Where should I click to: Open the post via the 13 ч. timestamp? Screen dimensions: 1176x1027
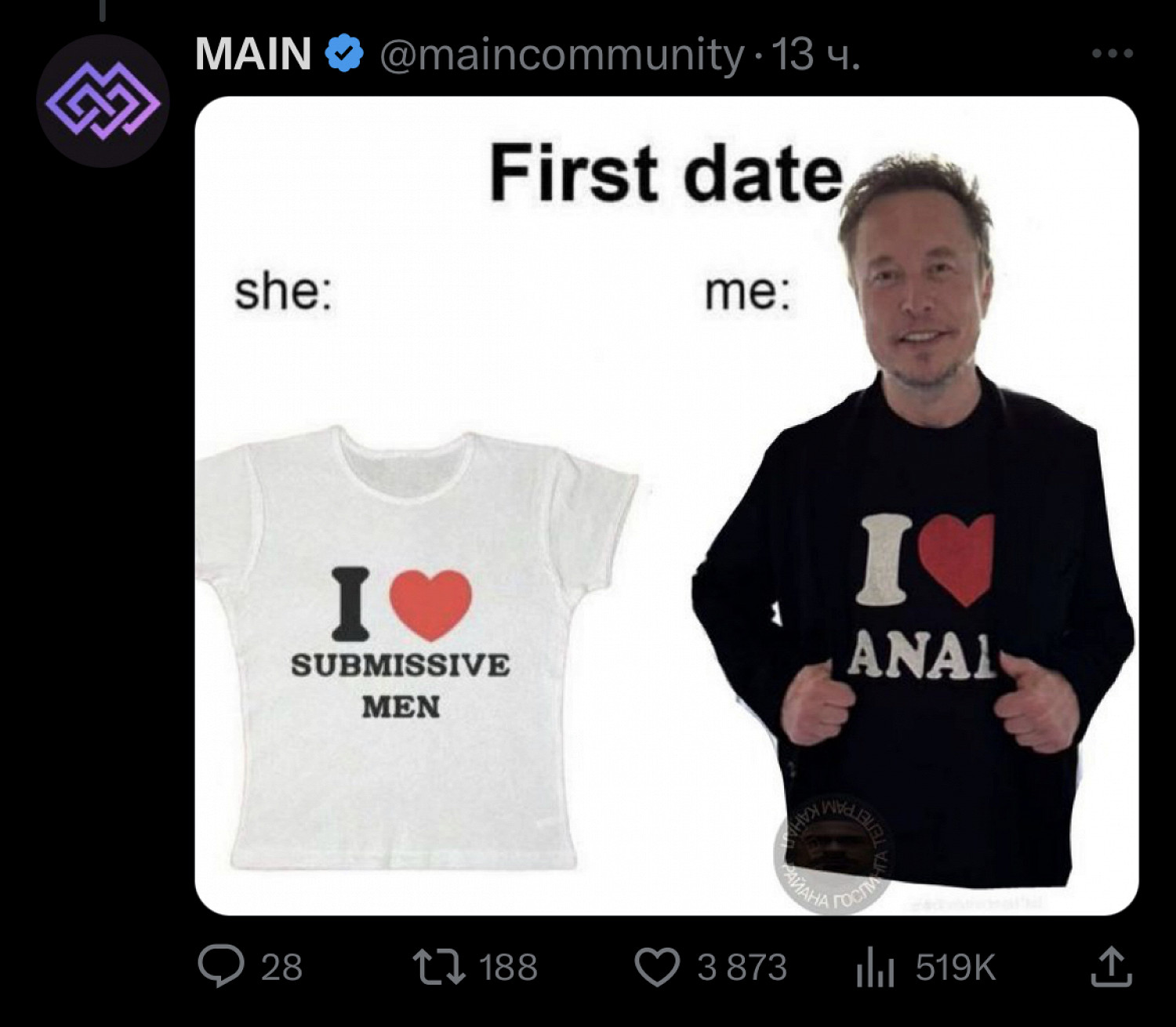tap(816, 54)
